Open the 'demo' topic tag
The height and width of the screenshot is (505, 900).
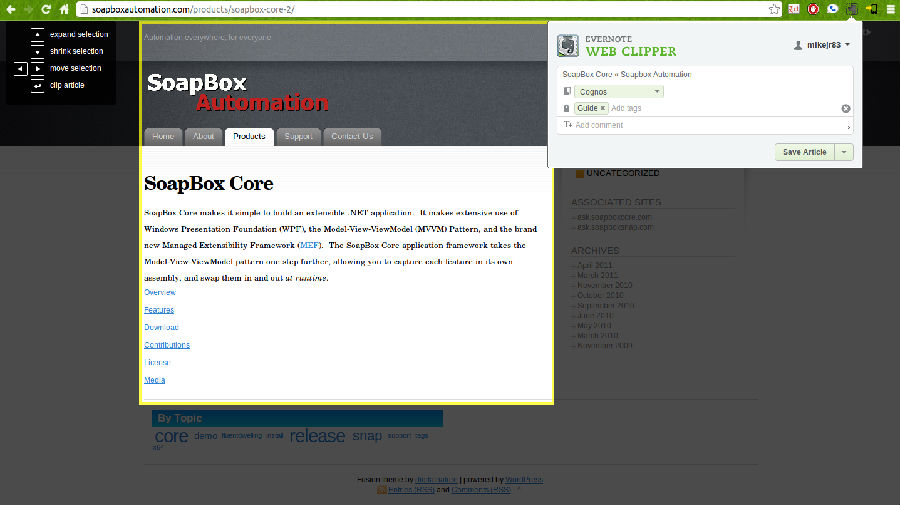pyautogui.click(x=205, y=436)
